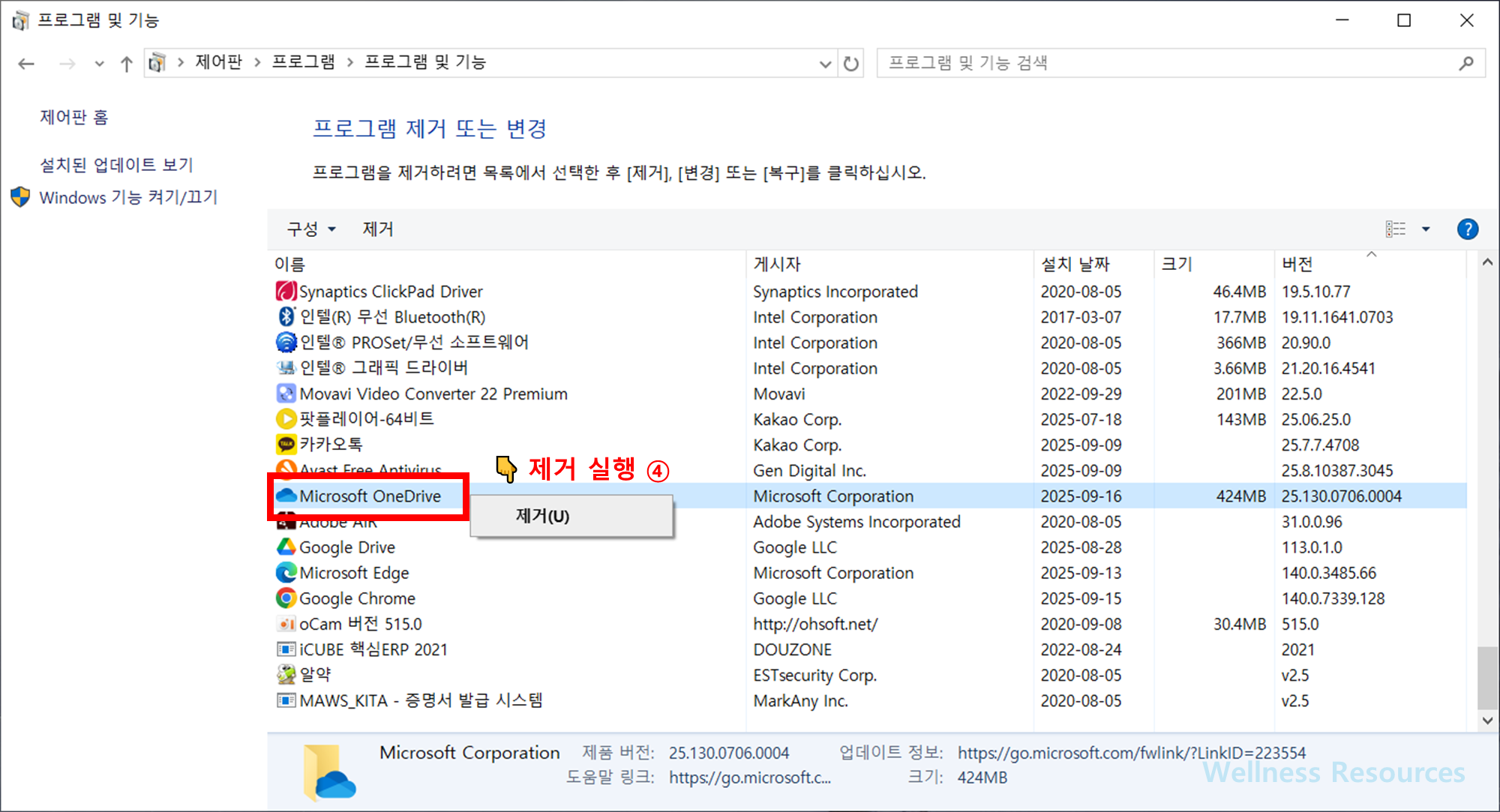The height and width of the screenshot is (812, 1500).
Task: Open the 제어판 홈 link
Action: coord(74,117)
